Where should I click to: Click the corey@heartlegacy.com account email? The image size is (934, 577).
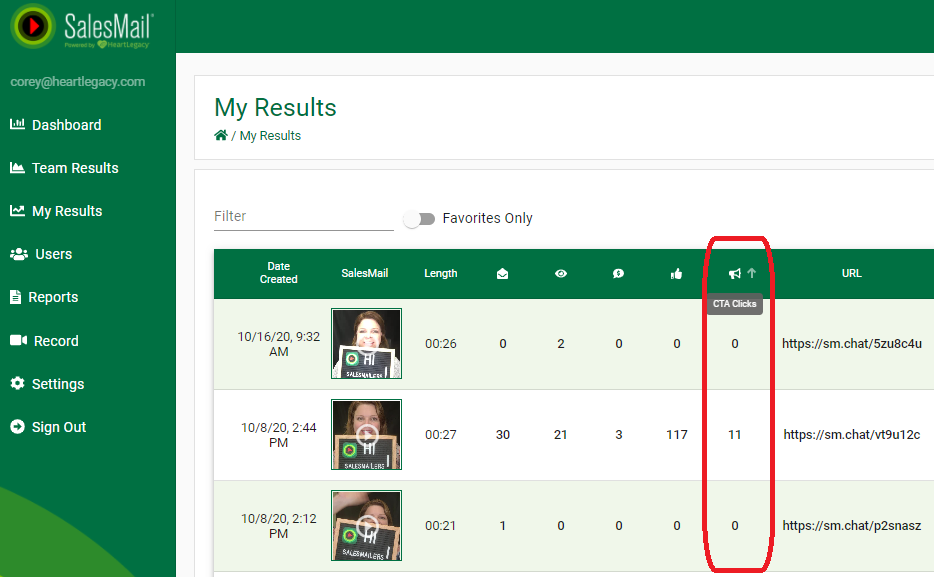tap(77, 82)
